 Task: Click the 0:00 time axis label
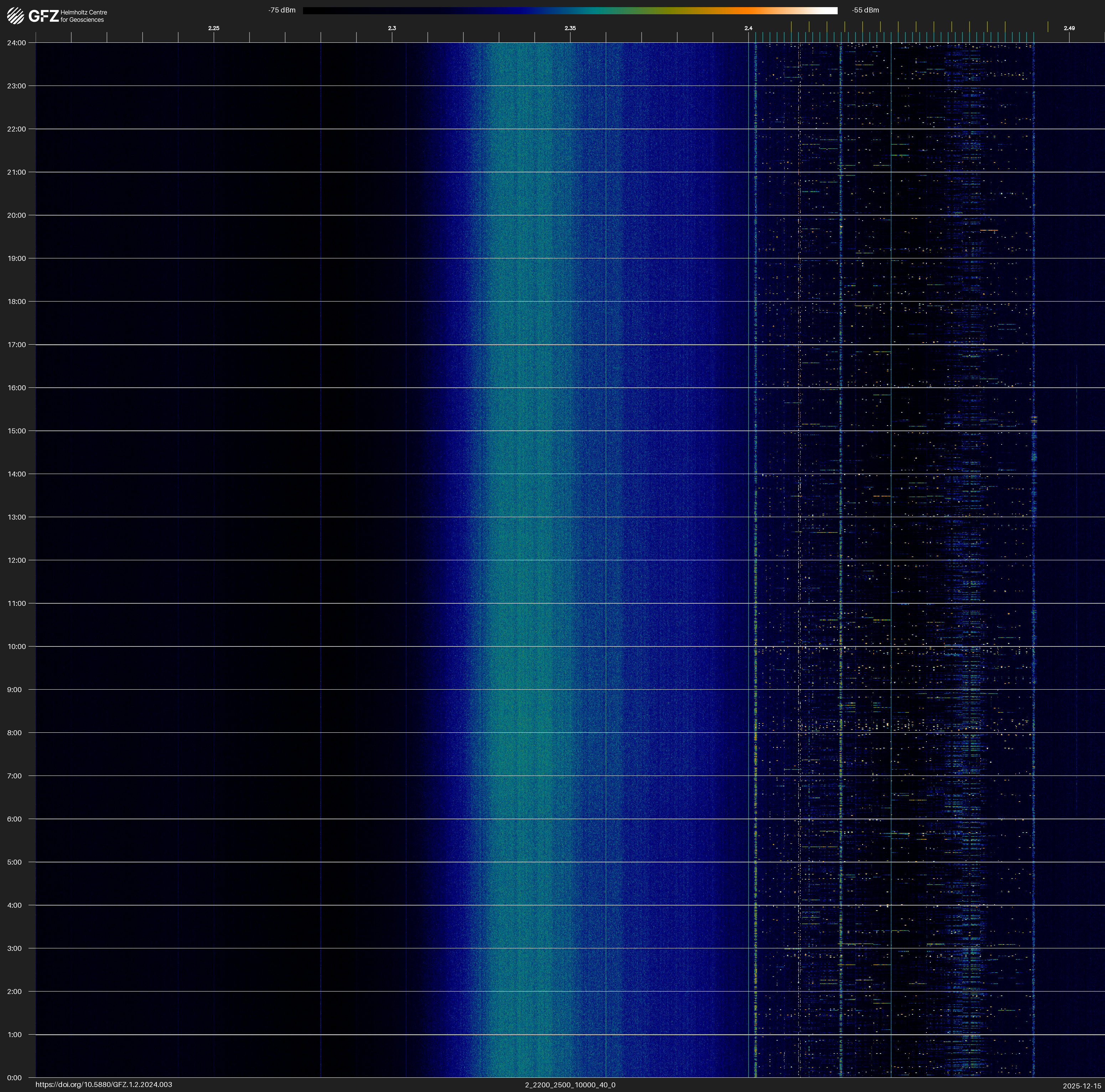tap(14, 1078)
